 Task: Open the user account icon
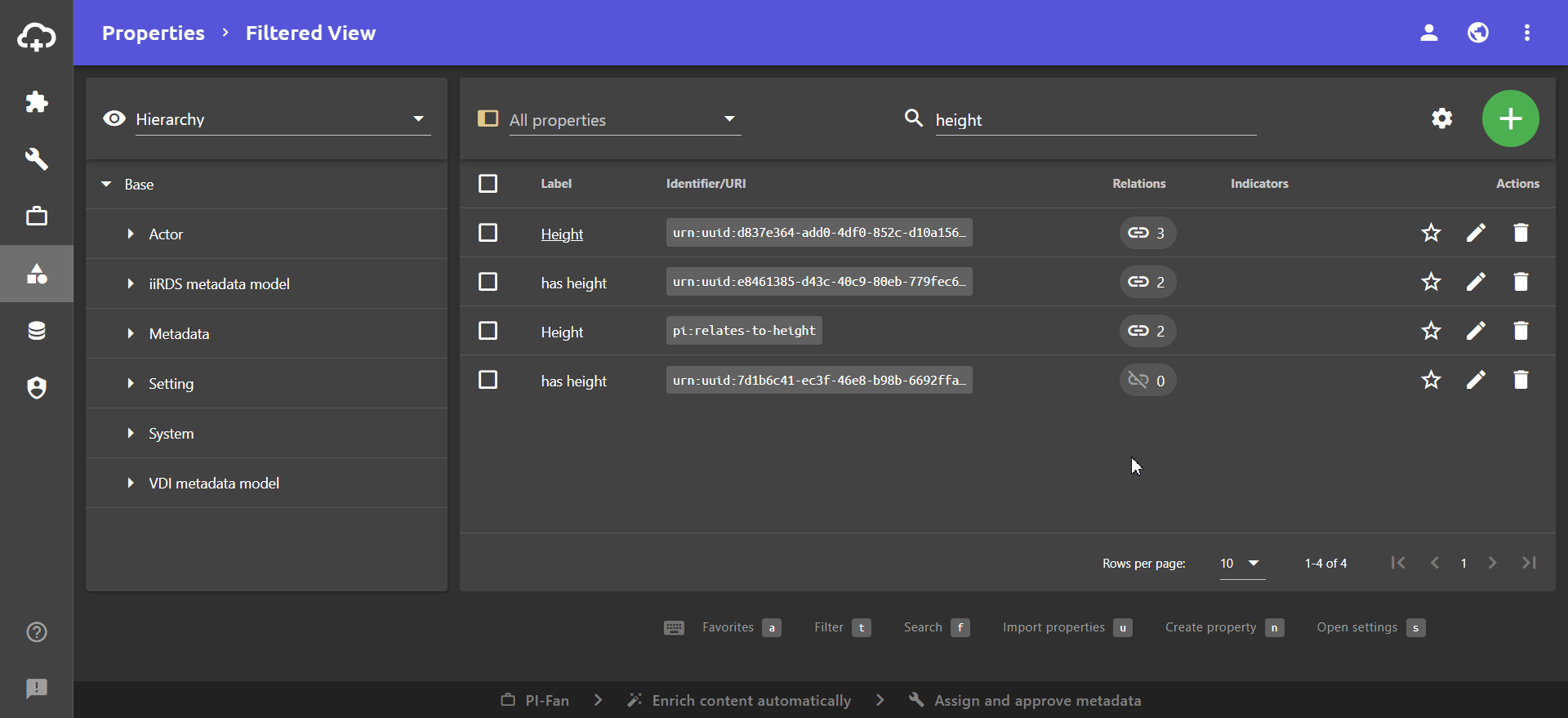click(1429, 33)
